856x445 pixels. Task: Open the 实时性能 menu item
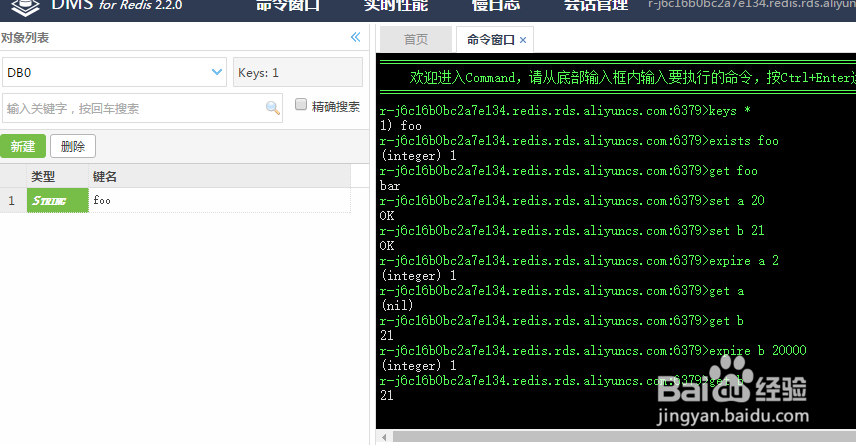click(396, 6)
